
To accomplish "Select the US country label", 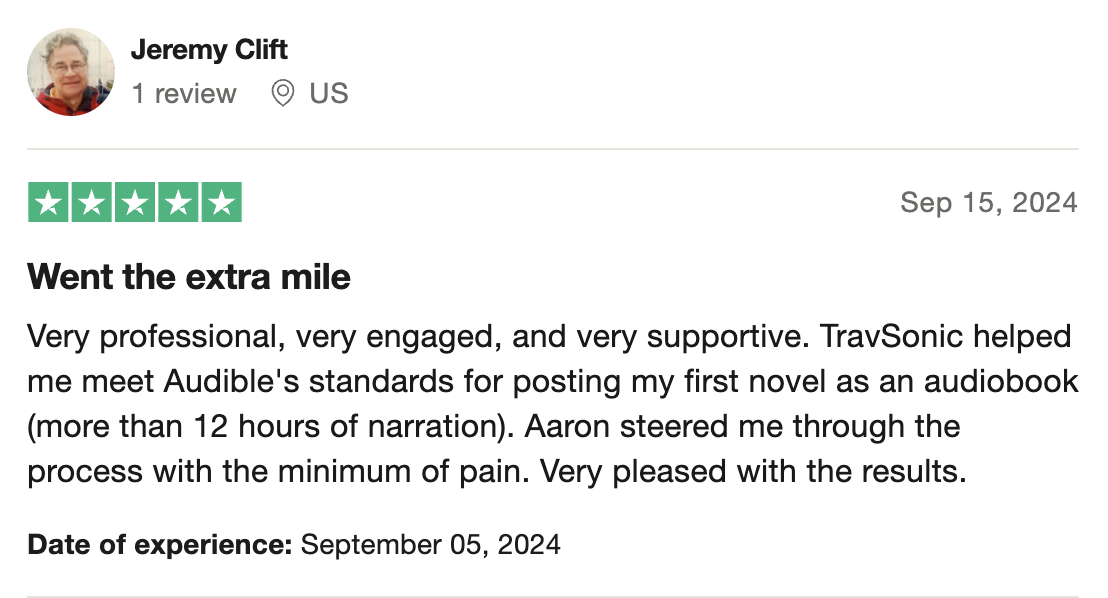I will coord(328,94).
